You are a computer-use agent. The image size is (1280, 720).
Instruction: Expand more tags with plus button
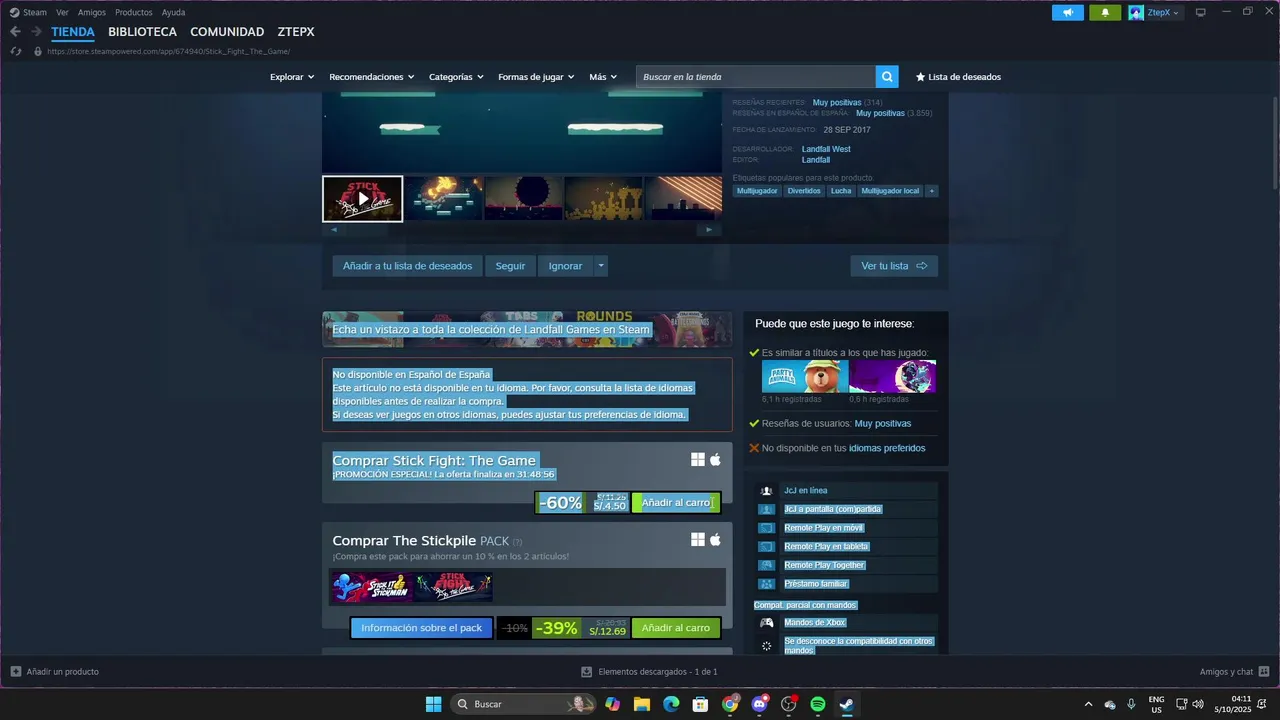point(932,191)
